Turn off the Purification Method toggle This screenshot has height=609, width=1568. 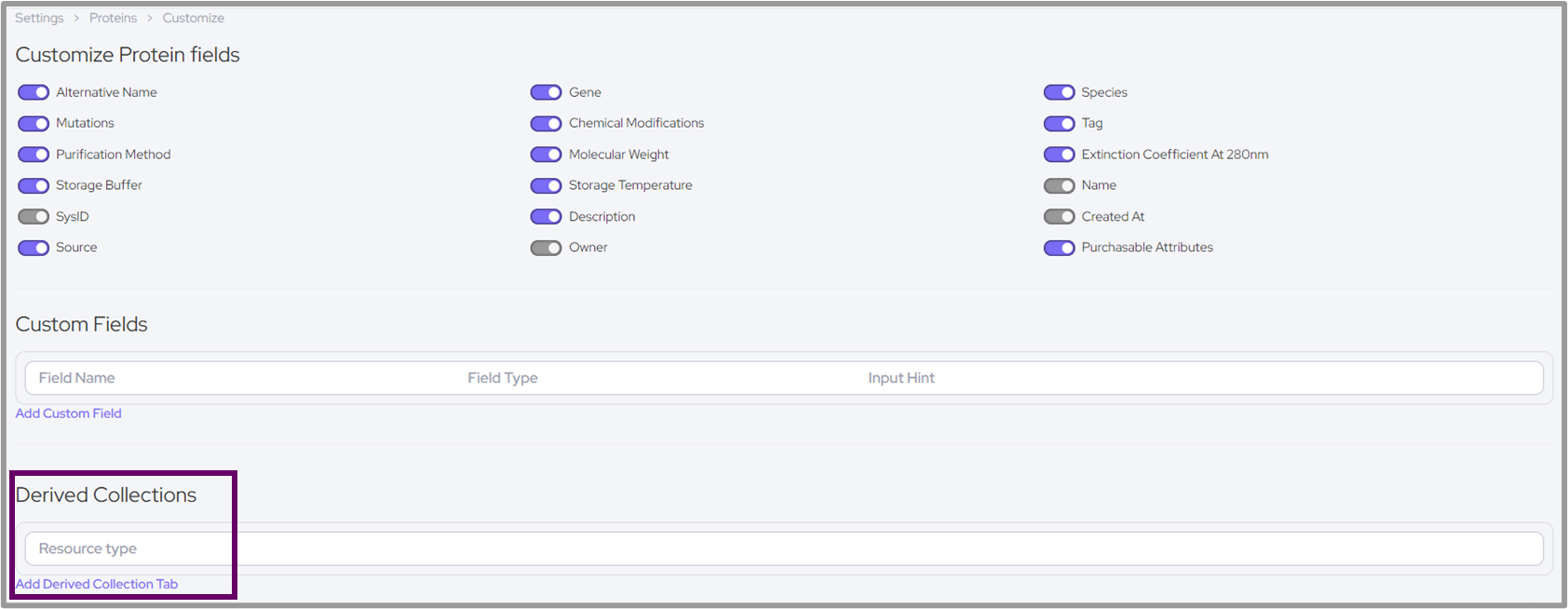point(34,155)
